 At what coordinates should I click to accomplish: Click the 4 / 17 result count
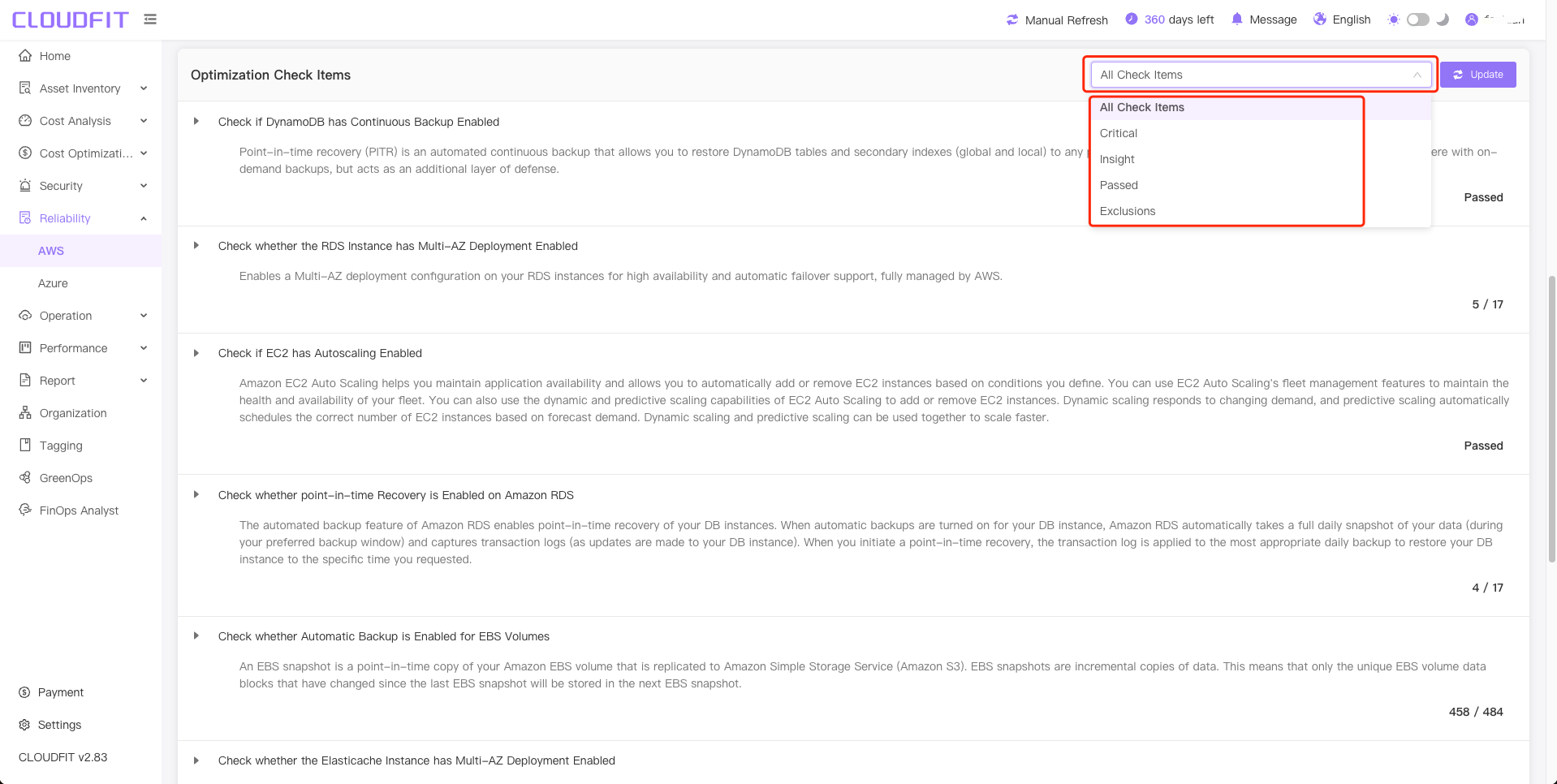point(1487,588)
